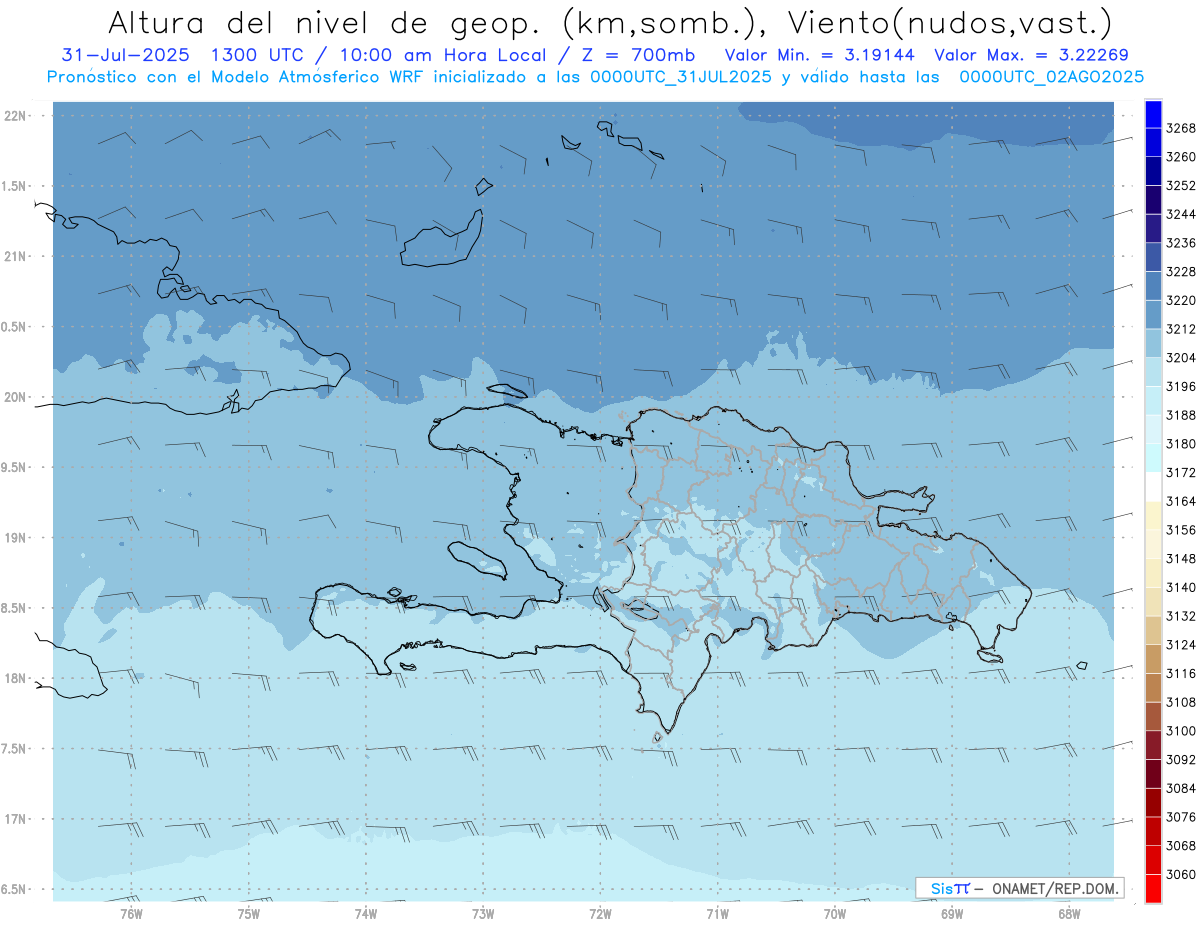
Task: Click the '3084' colorbar label
Action: point(1181,788)
